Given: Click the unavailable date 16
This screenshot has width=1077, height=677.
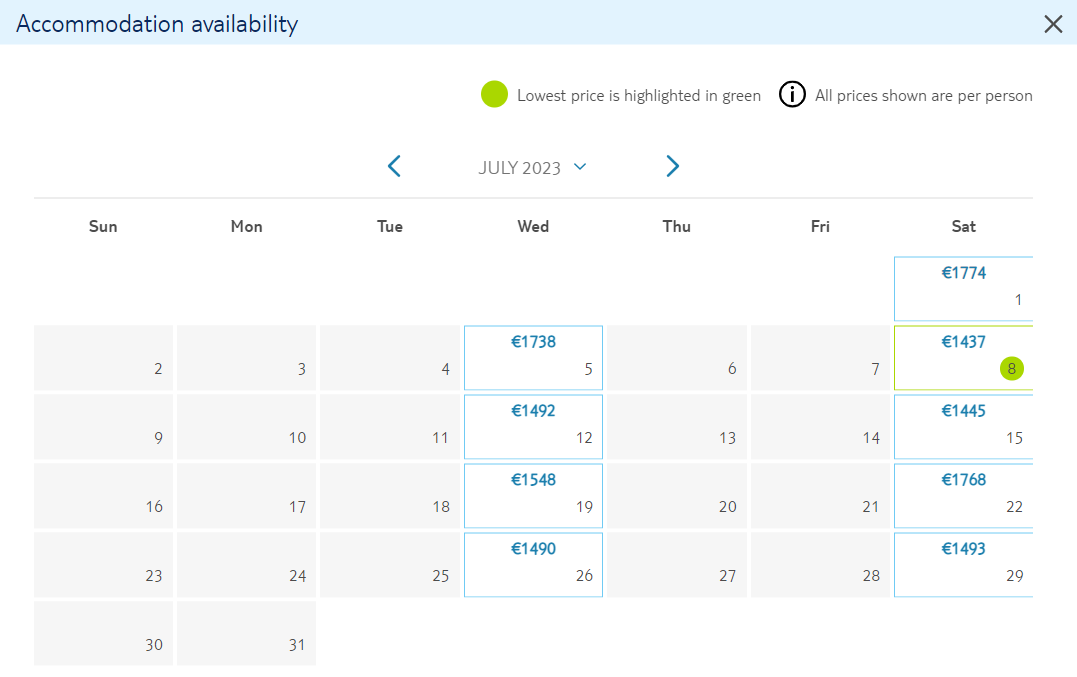Looking at the screenshot, I should (x=103, y=496).
